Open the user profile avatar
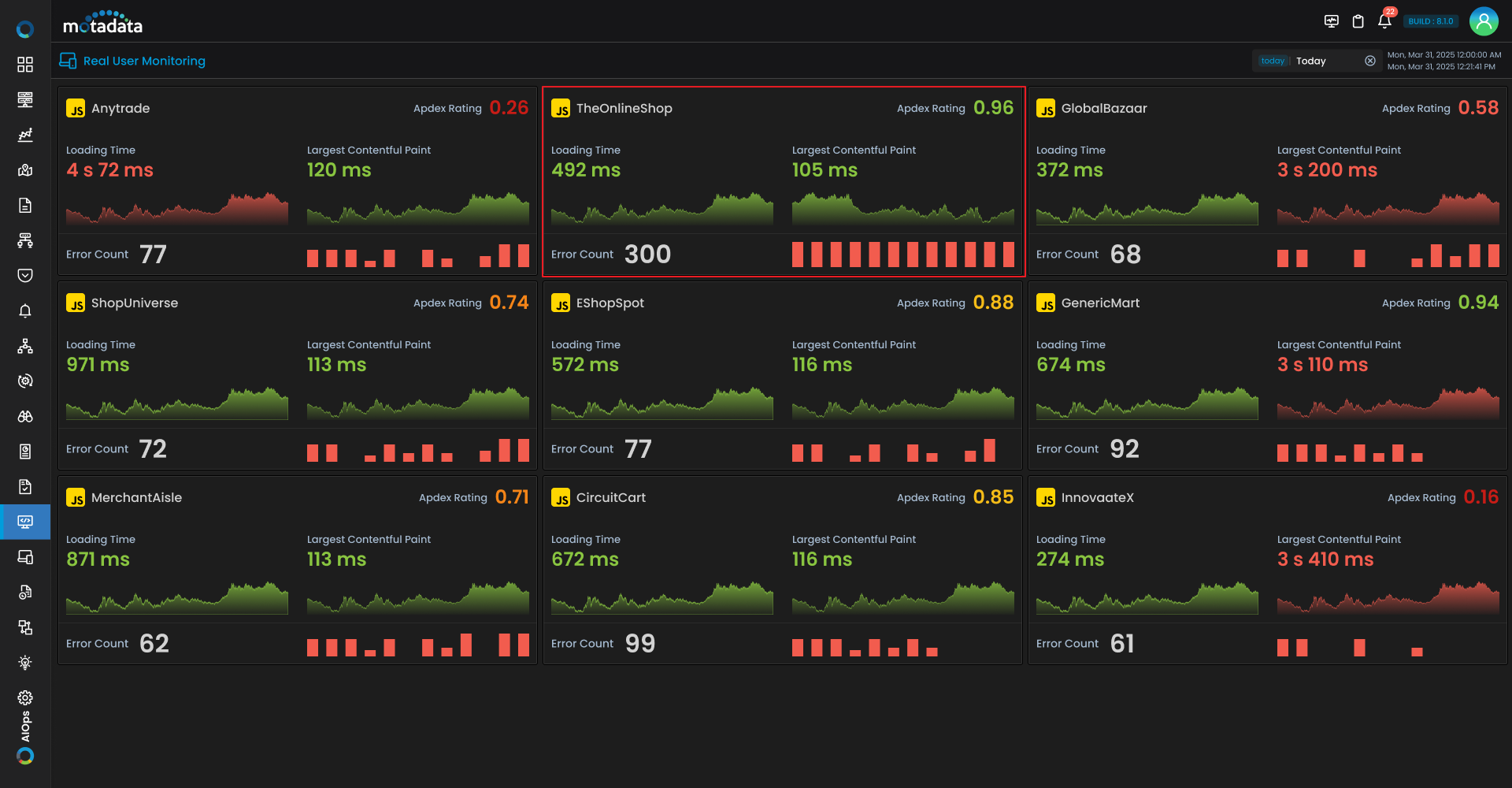Screen dimensions: 1512x788 click(1484, 21)
